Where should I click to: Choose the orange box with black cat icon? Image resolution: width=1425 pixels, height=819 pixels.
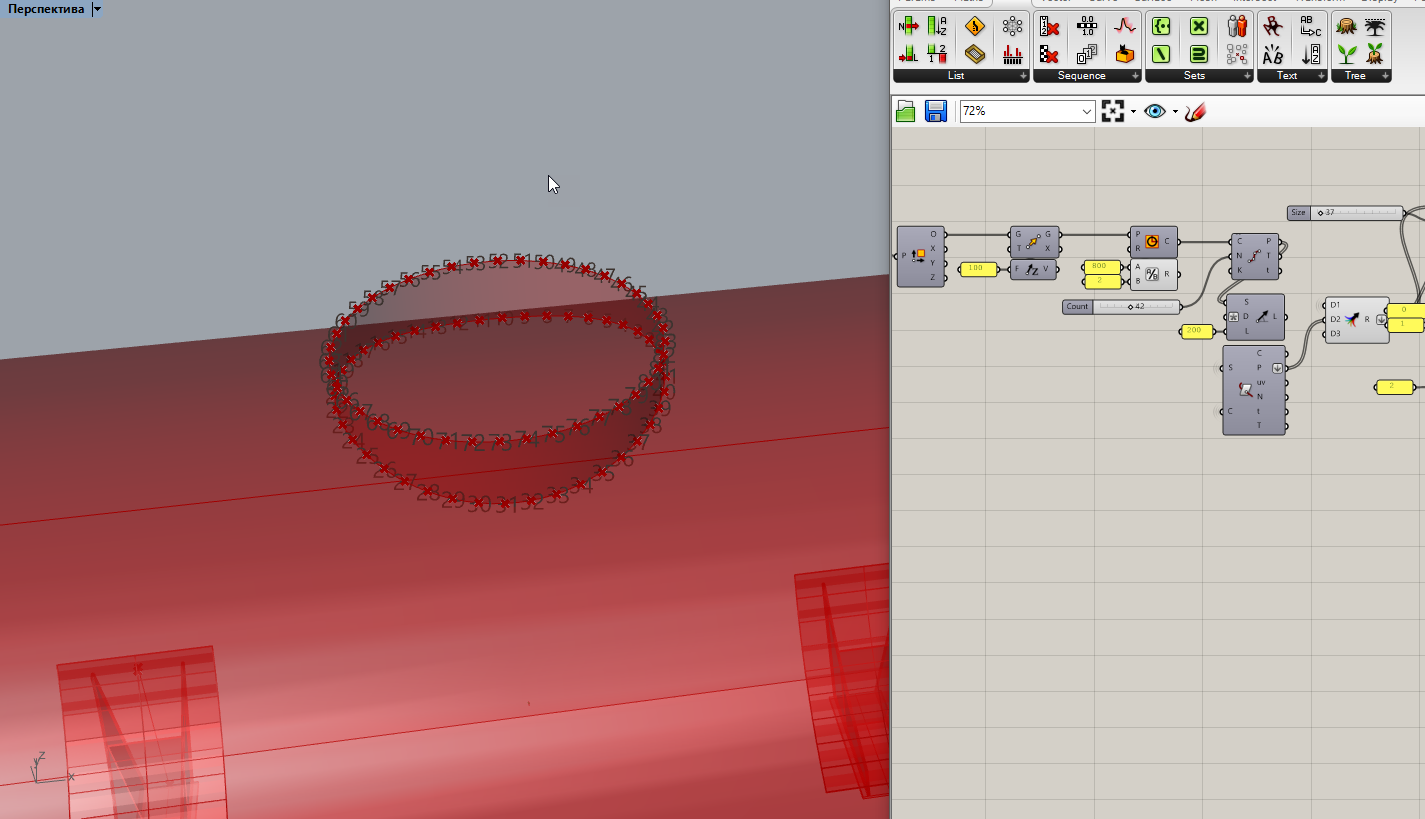tap(1126, 54)
